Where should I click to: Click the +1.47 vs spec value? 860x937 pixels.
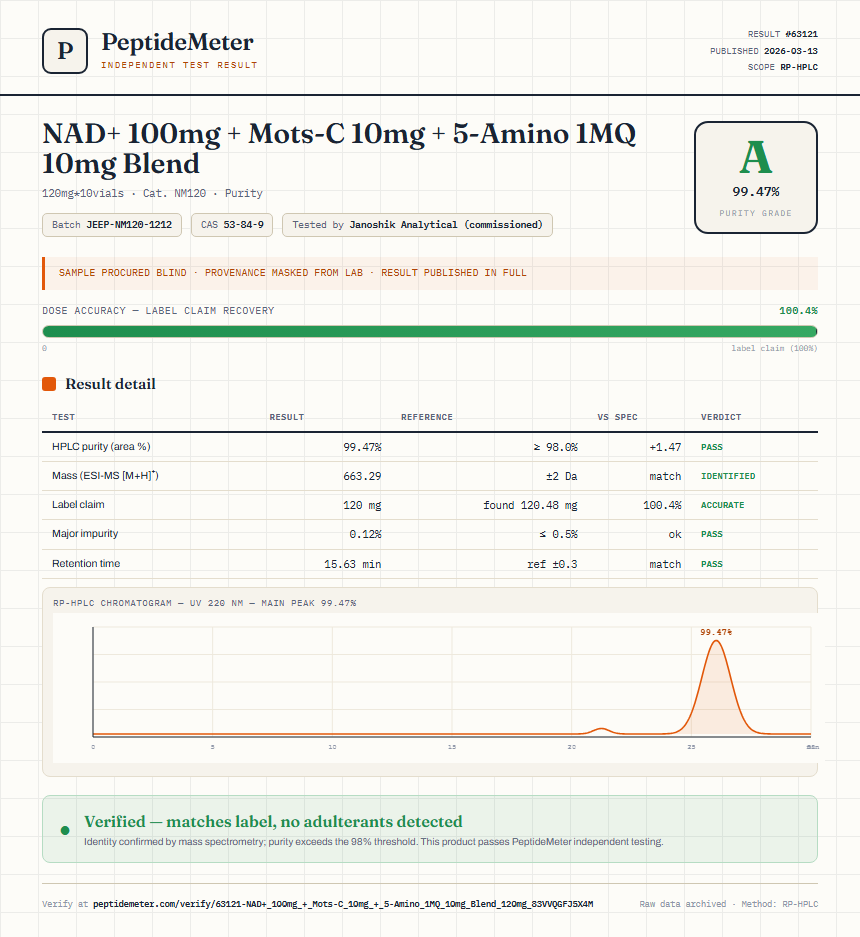click(x=665, y=447)
